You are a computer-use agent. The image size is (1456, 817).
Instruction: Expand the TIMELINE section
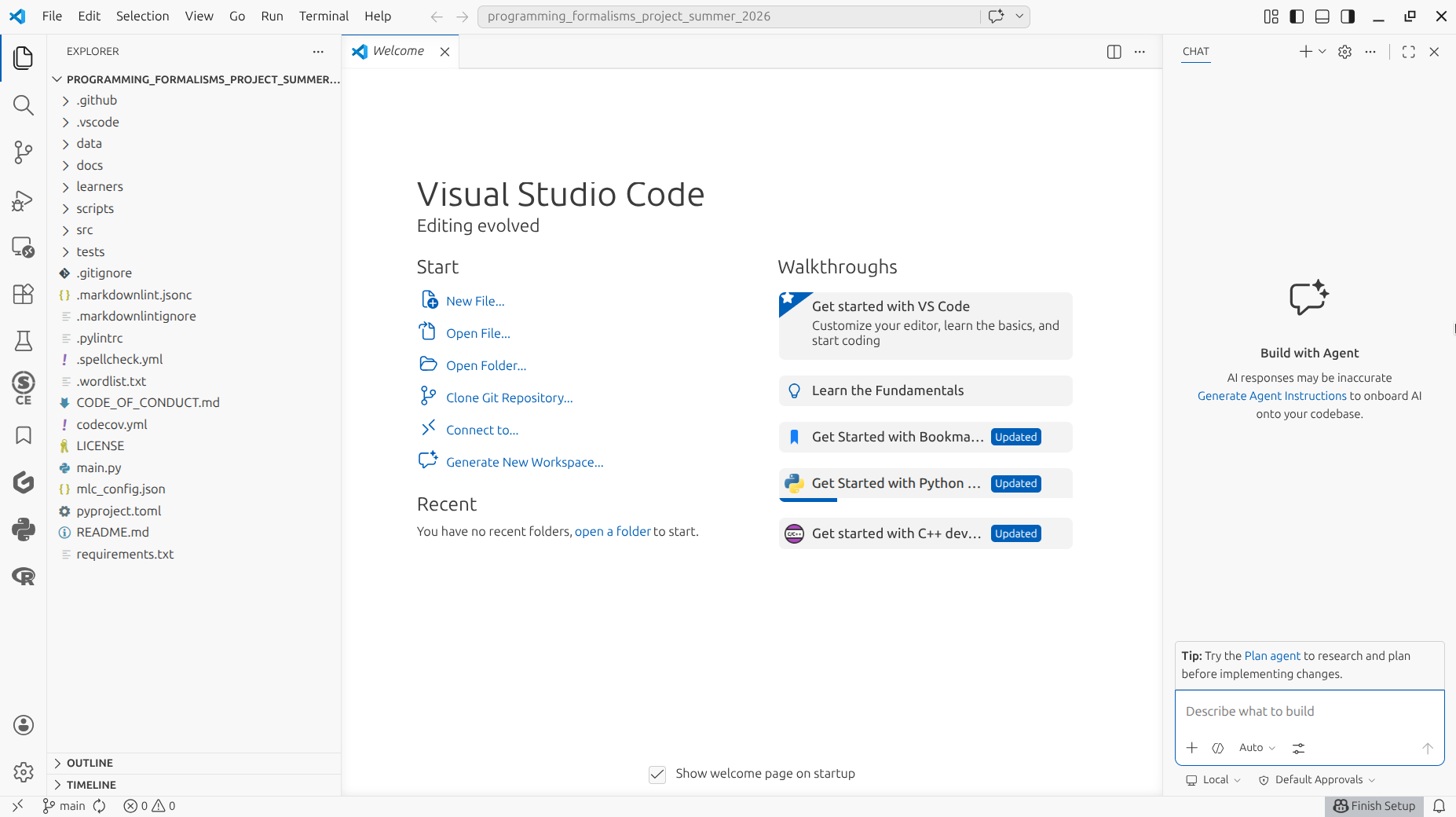tap(194, 785)
